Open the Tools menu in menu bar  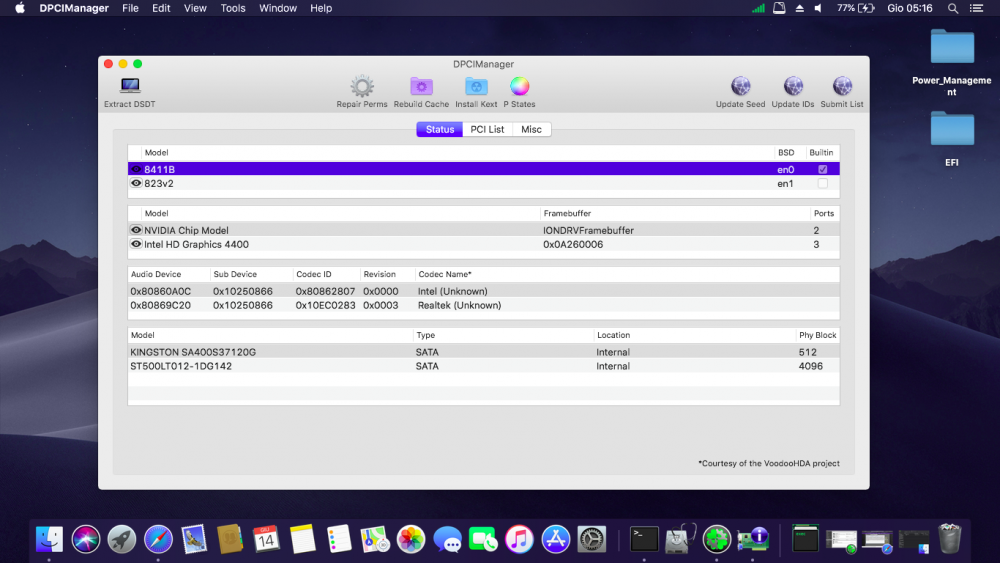233,8
